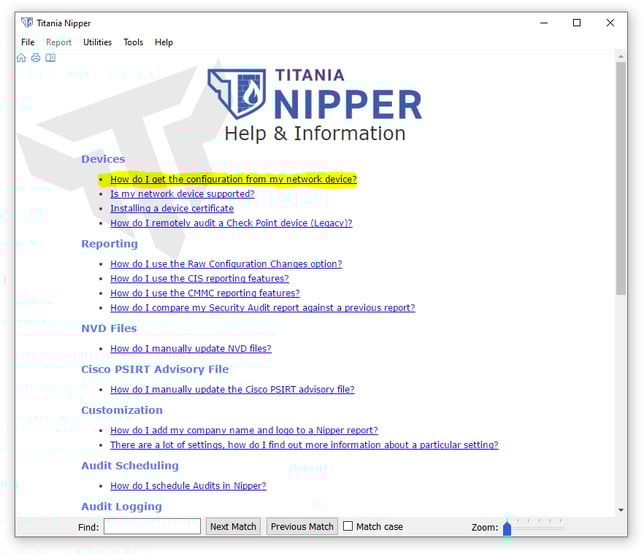644x554 pixels.
Task: Open 'How do I schedule Audits in Nipper?'
Action: (188, 486)
